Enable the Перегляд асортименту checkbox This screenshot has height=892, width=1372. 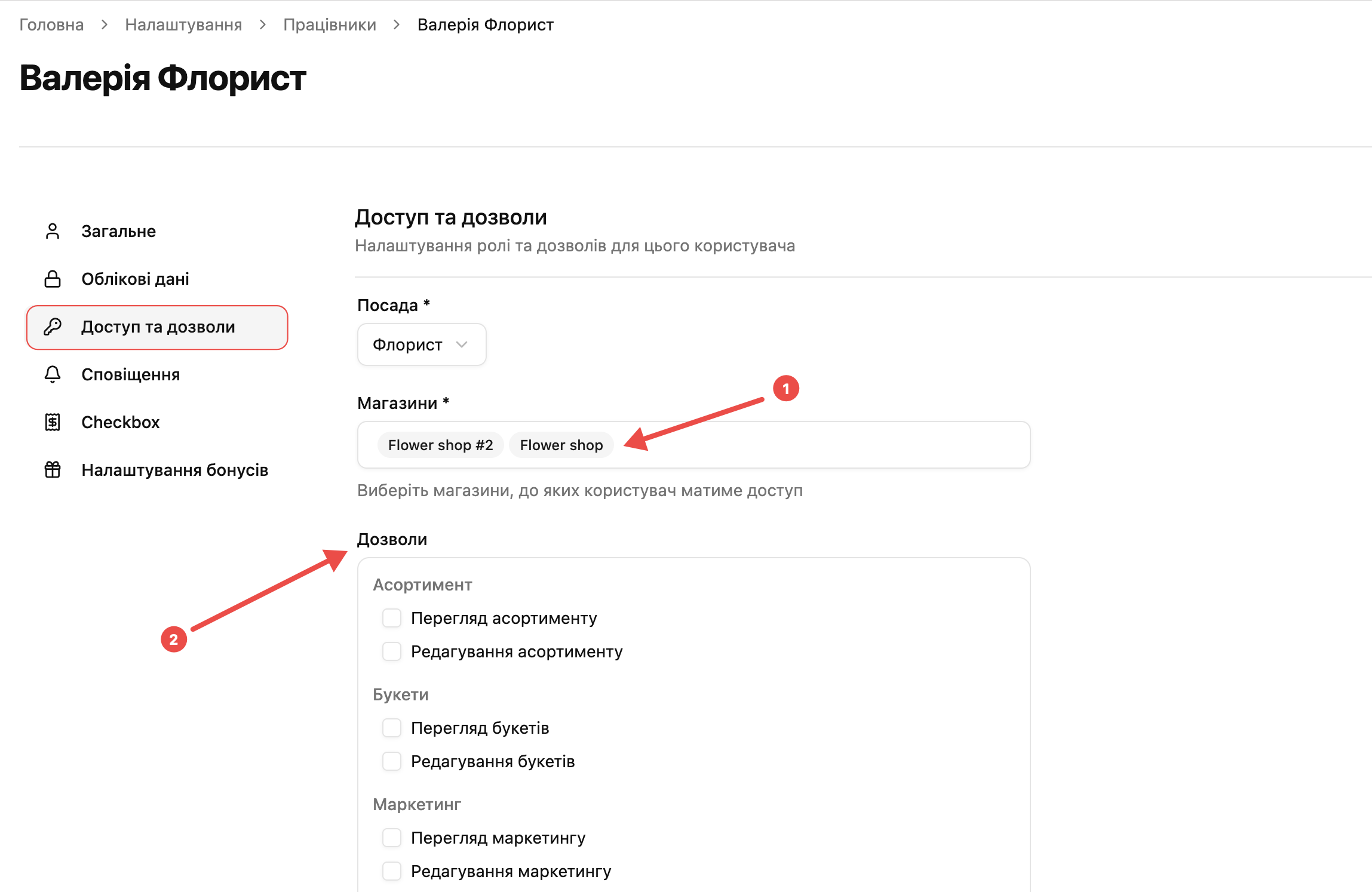[x=392, y=618]
